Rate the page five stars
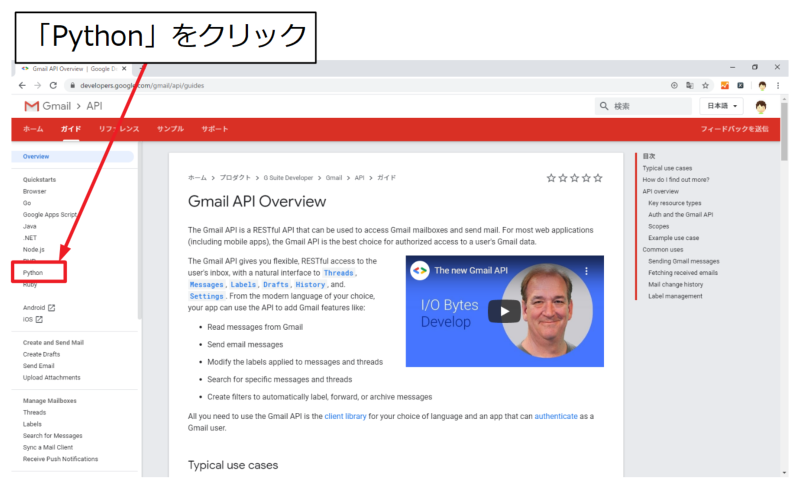 [598, 178]
